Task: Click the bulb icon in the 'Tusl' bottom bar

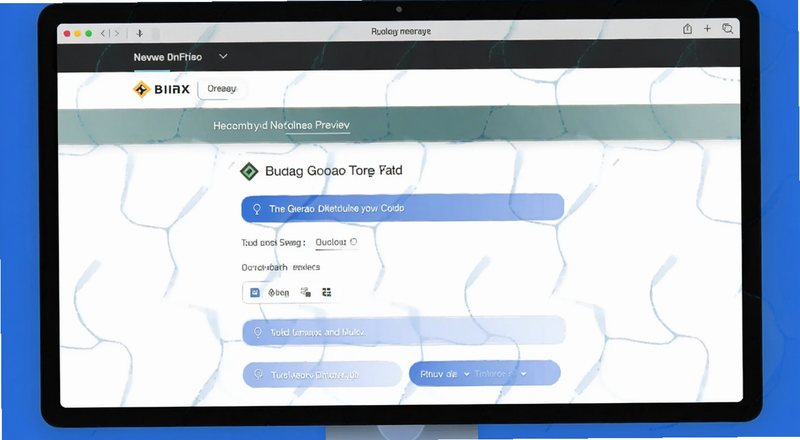Action: pos(258,375)
